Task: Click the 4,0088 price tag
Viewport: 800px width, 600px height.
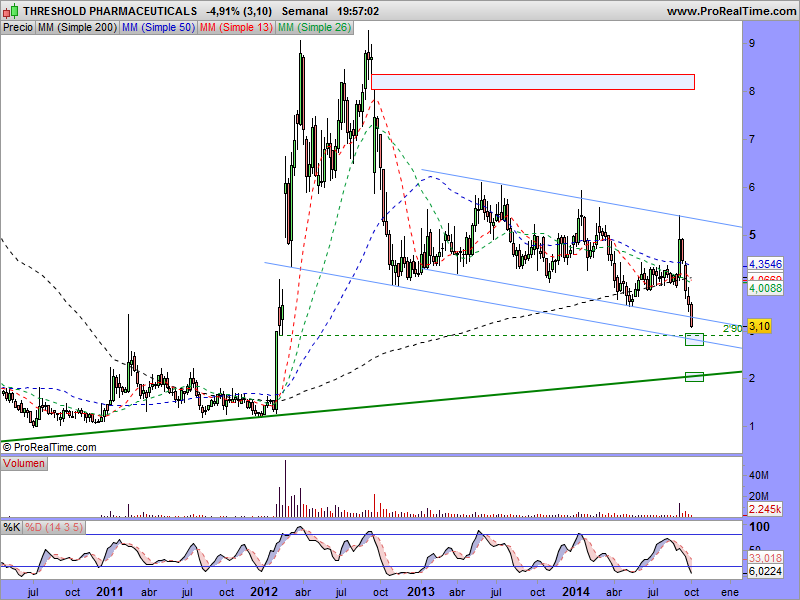Action: coord(765,288)
